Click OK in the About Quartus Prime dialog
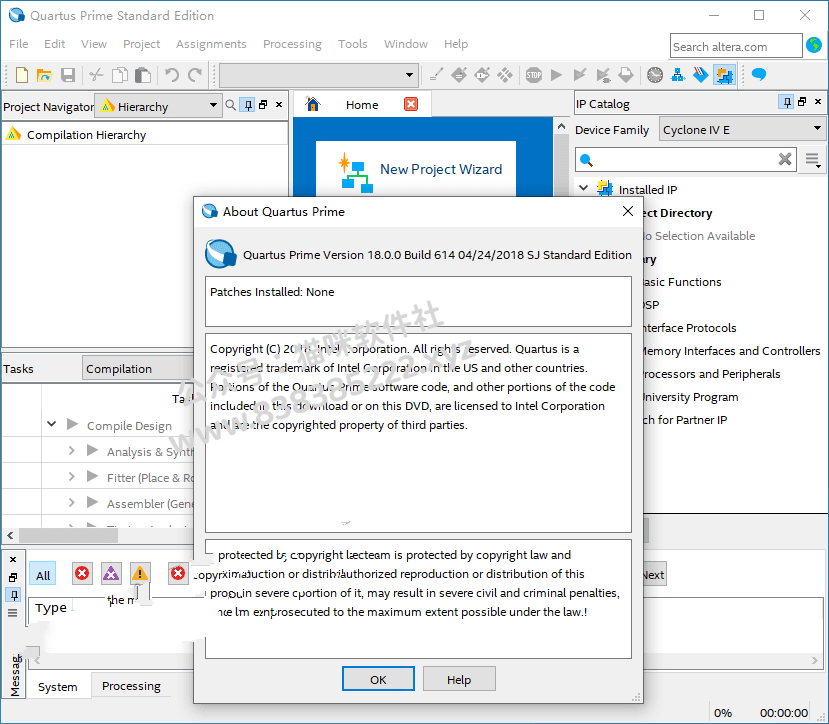The height and width of the screenshot is (724, 829). coord(378,679)
